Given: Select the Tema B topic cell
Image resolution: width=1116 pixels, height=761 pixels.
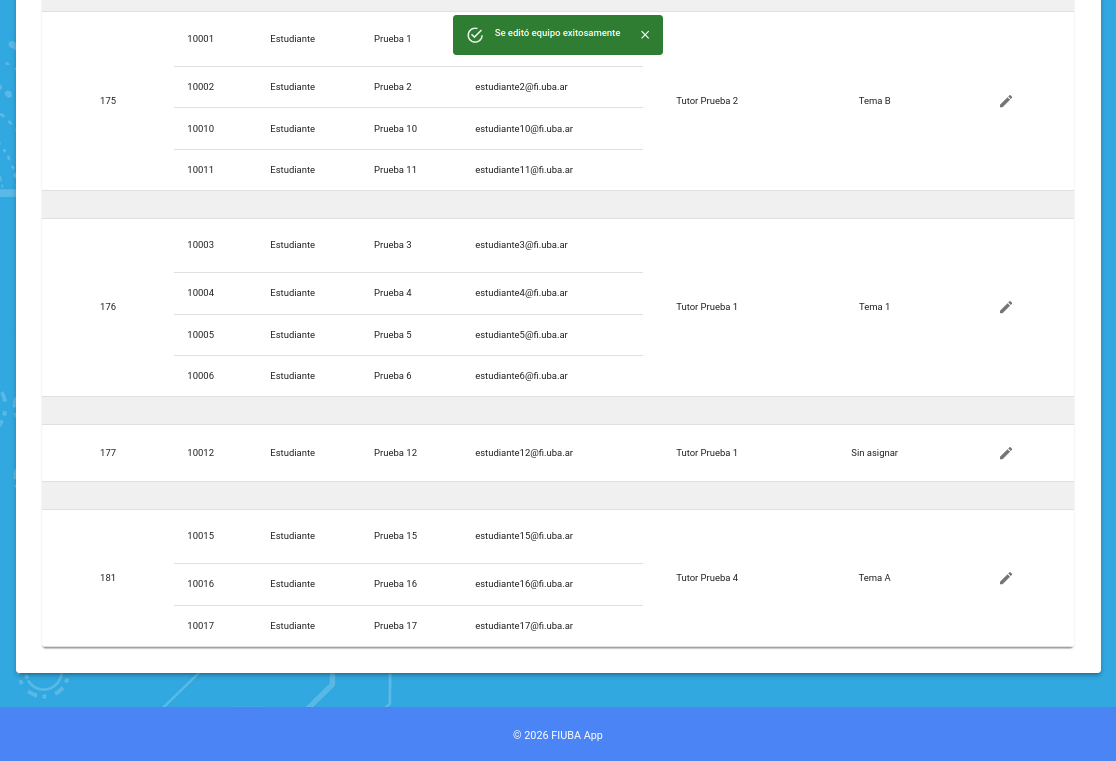Looking at the screenshot, I should coord(874,101).
